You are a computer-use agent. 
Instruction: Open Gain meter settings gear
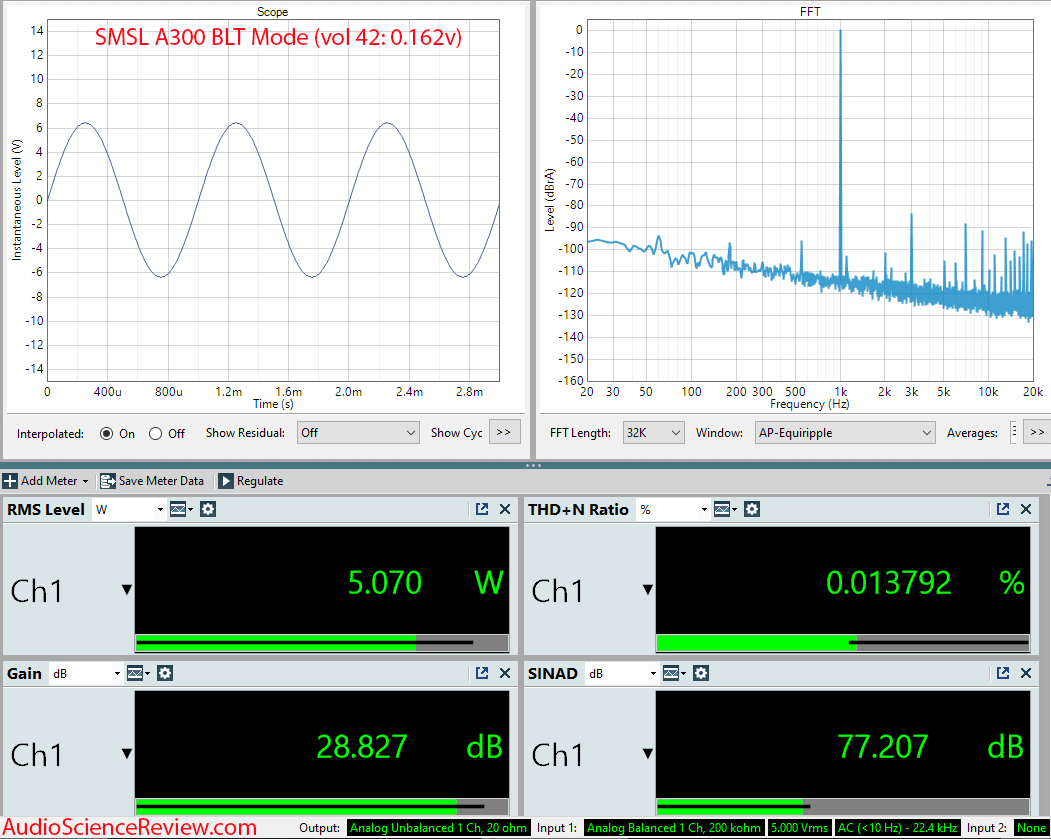point(166,673)
